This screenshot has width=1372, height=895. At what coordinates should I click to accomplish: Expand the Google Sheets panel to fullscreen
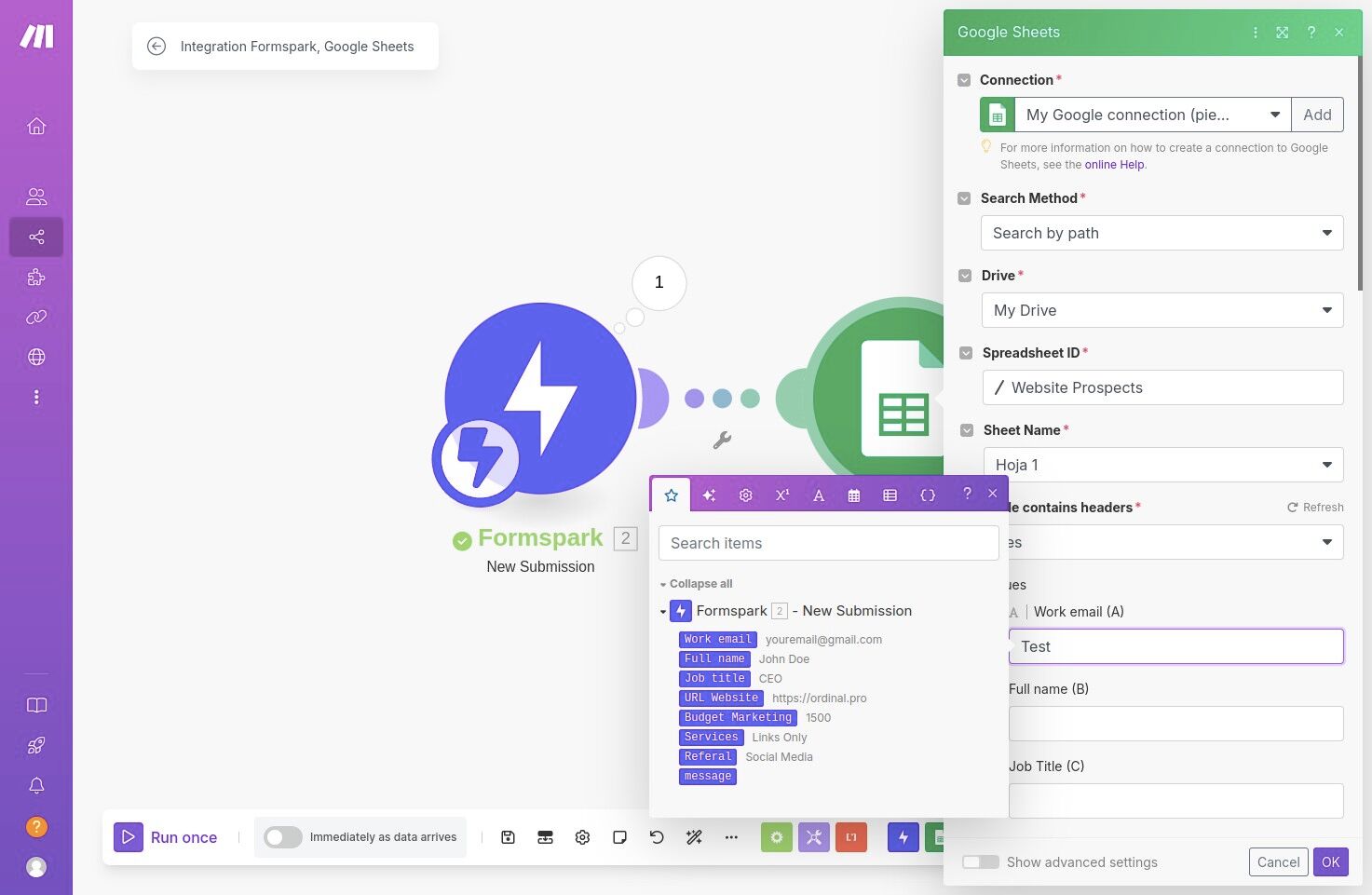[x=1283, y=33]
